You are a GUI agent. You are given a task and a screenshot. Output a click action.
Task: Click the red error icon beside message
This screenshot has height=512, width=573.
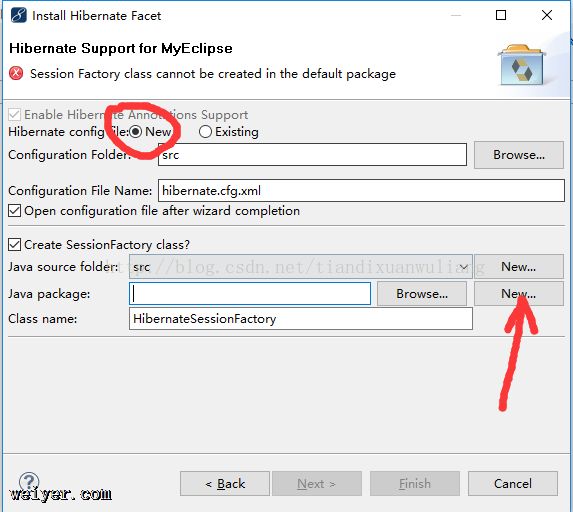[x=16, y=73]
